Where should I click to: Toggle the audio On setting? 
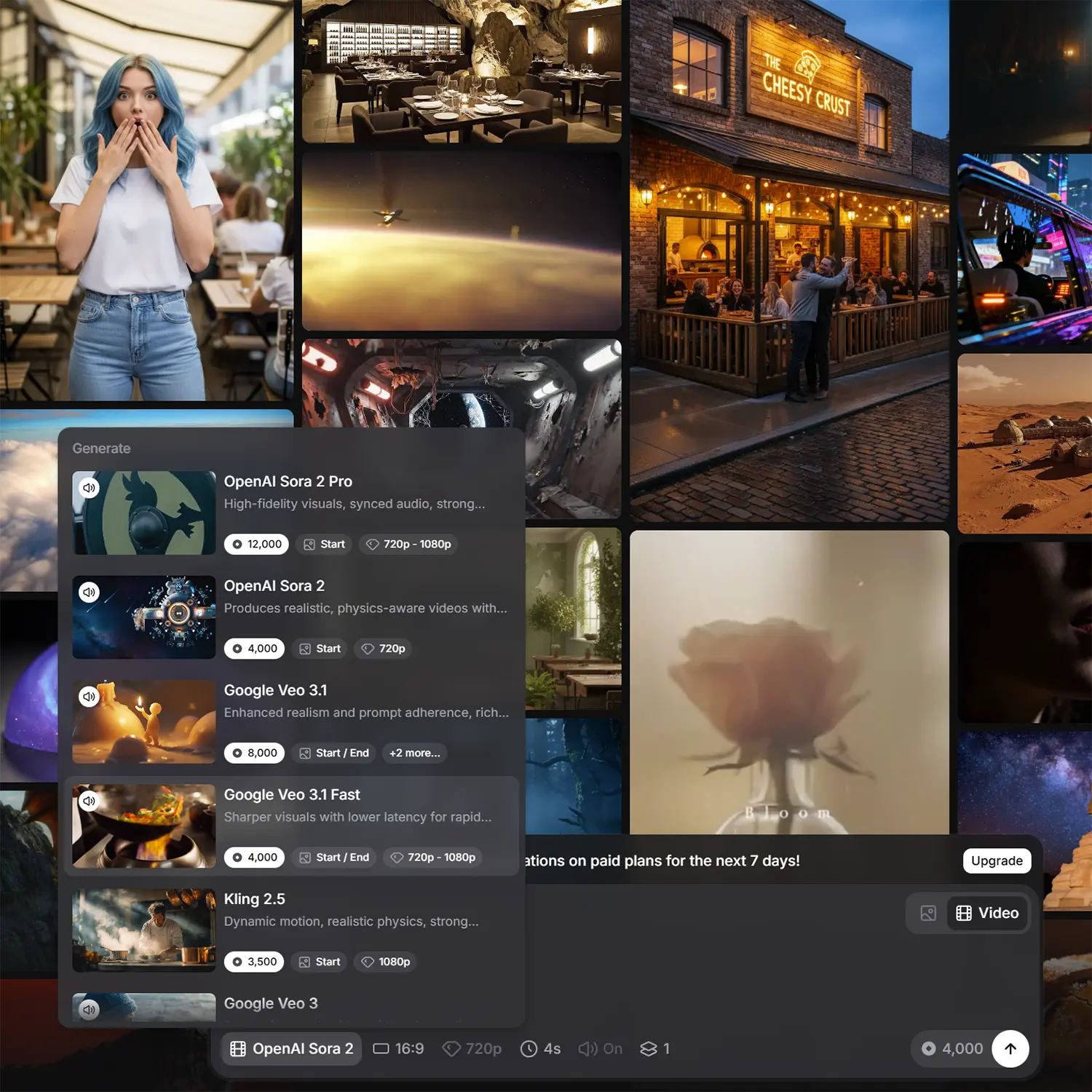click(x=601, y=1048)
